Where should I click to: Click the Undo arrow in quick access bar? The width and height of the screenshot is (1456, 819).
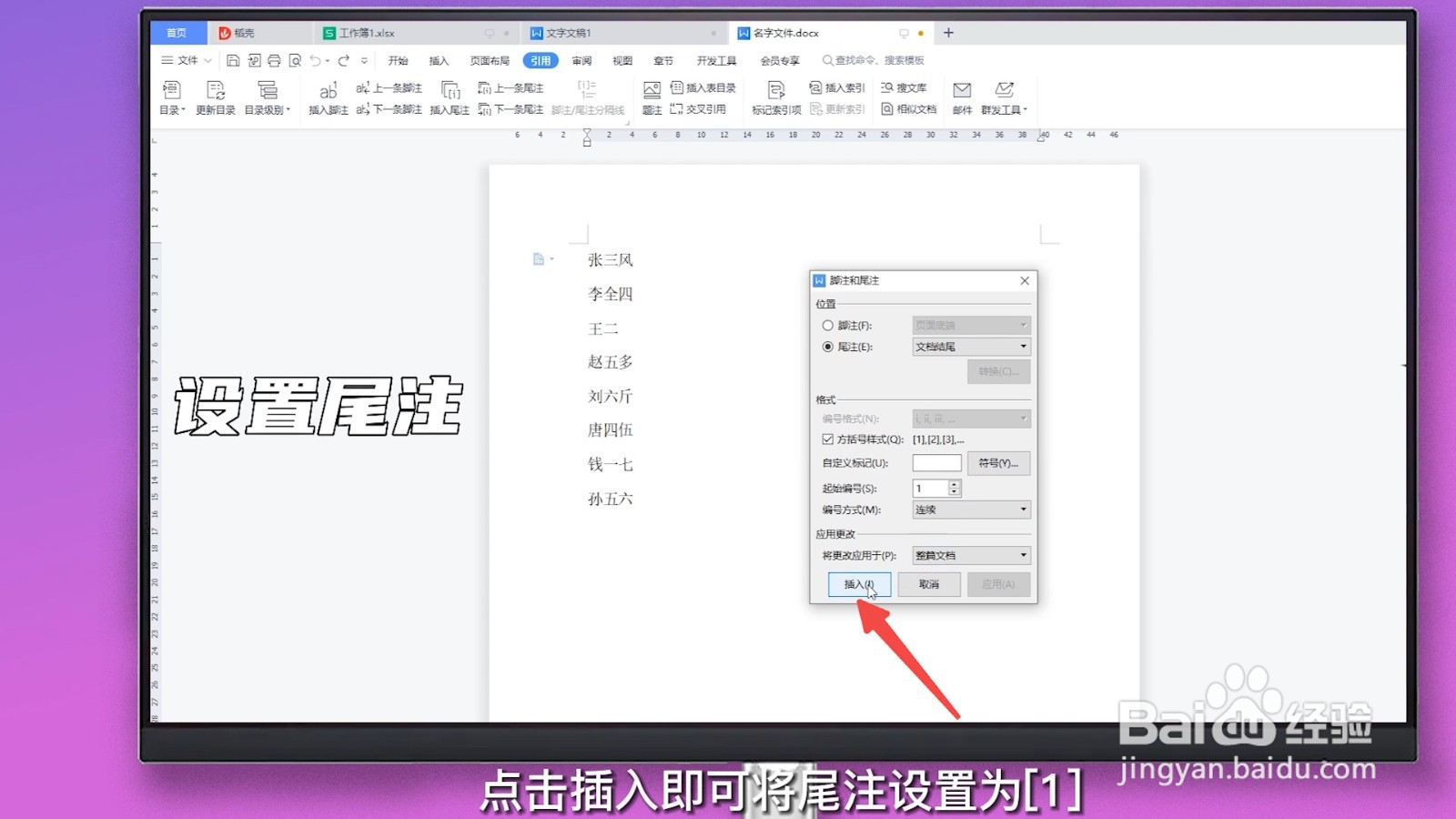tap(315, 60)
